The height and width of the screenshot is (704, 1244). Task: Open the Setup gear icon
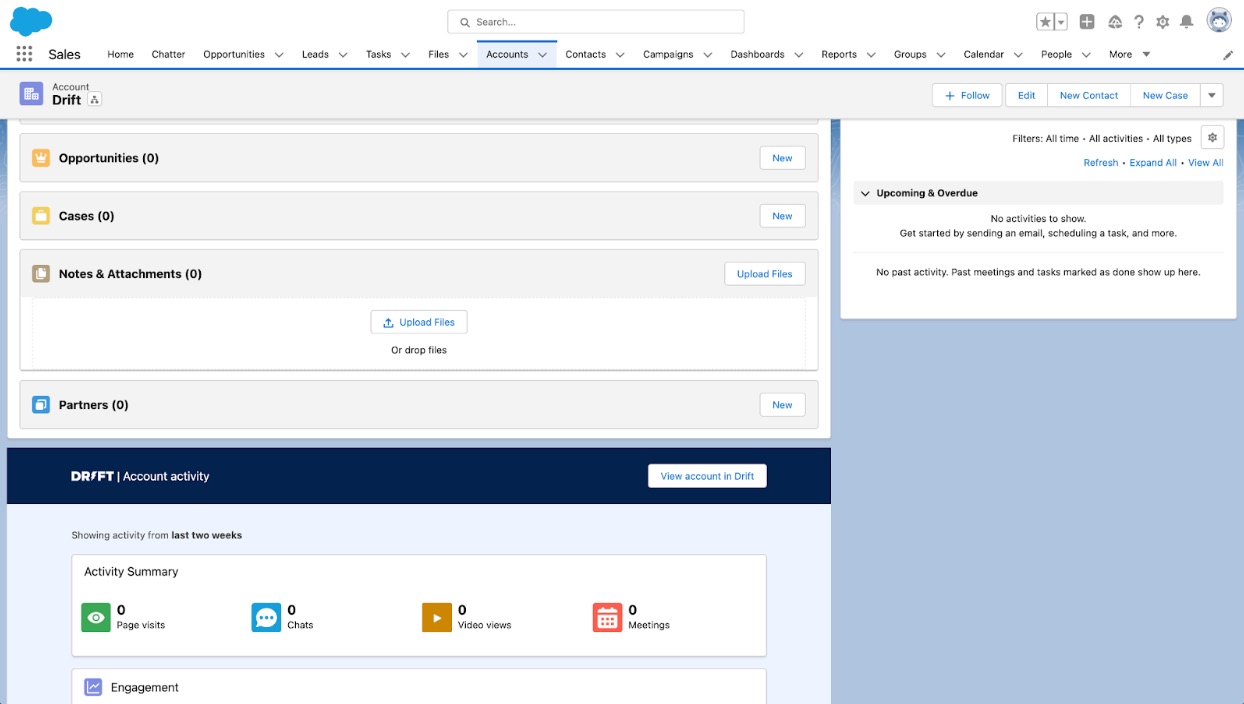coord(1163,22)
